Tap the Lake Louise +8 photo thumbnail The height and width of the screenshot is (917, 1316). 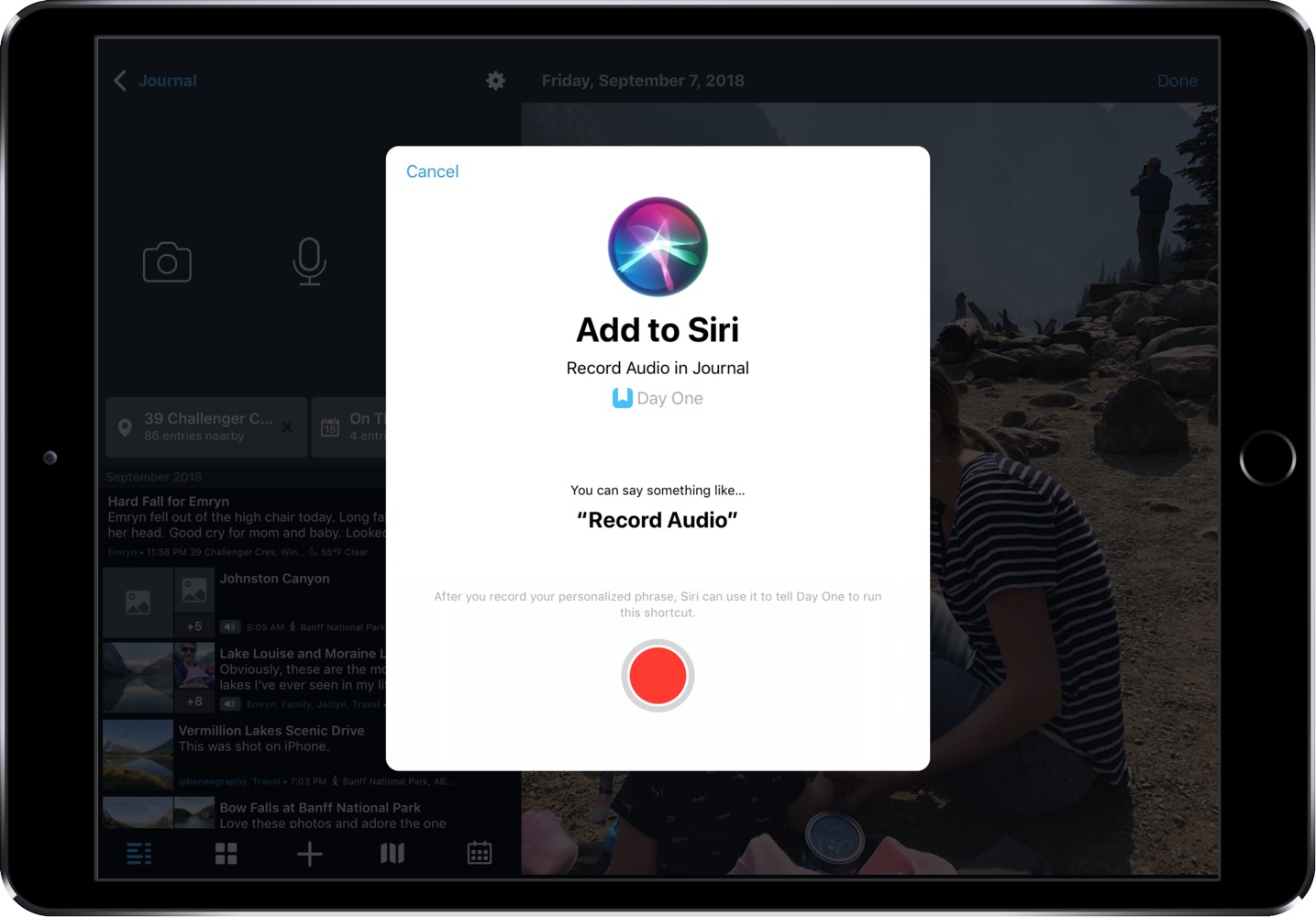tap(194, 678)
